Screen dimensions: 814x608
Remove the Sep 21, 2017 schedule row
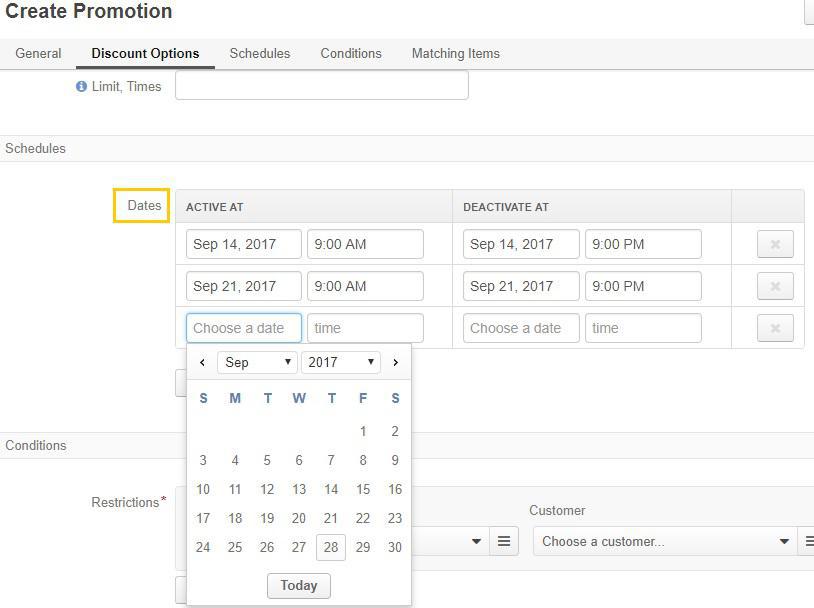pos(775,286)
